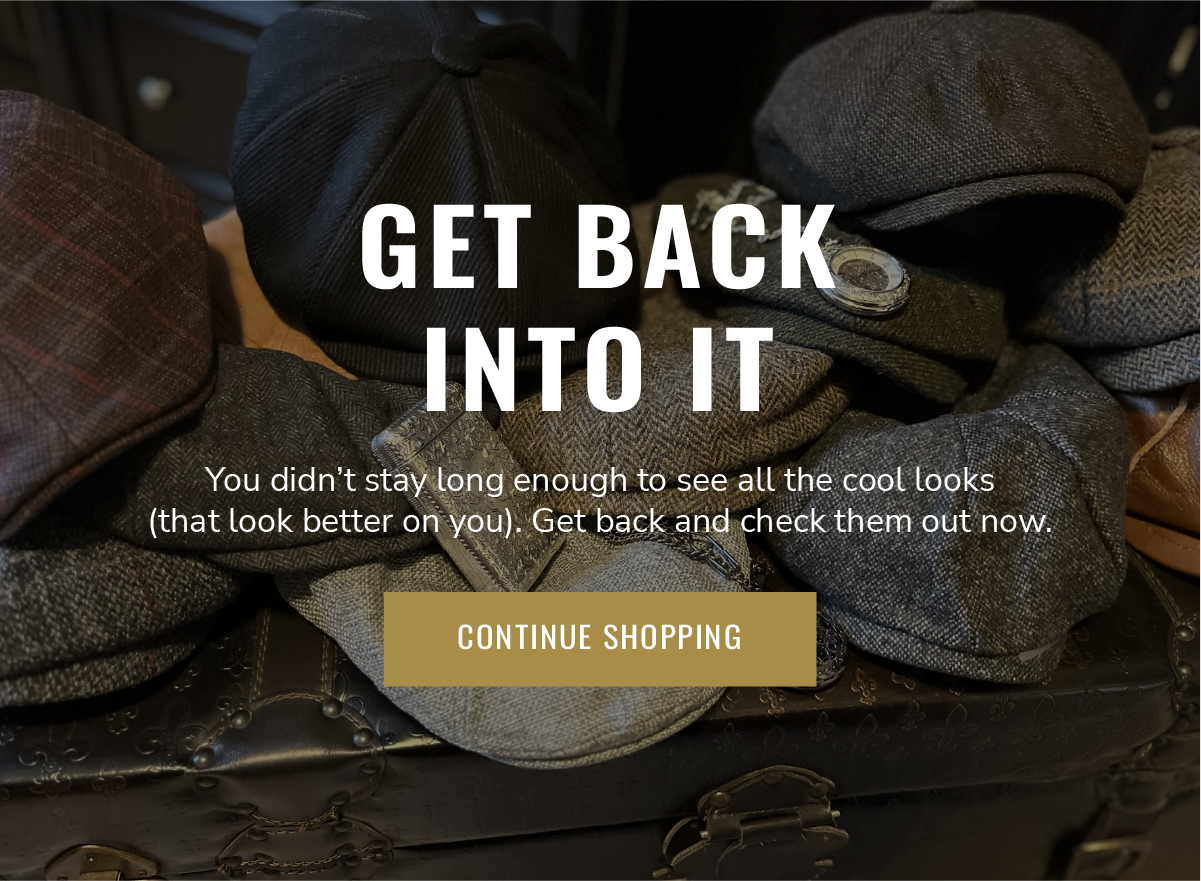Click the silver pocket watch on the cap
The width and height of the screenshot is (1201, 881).
point(868,281)
